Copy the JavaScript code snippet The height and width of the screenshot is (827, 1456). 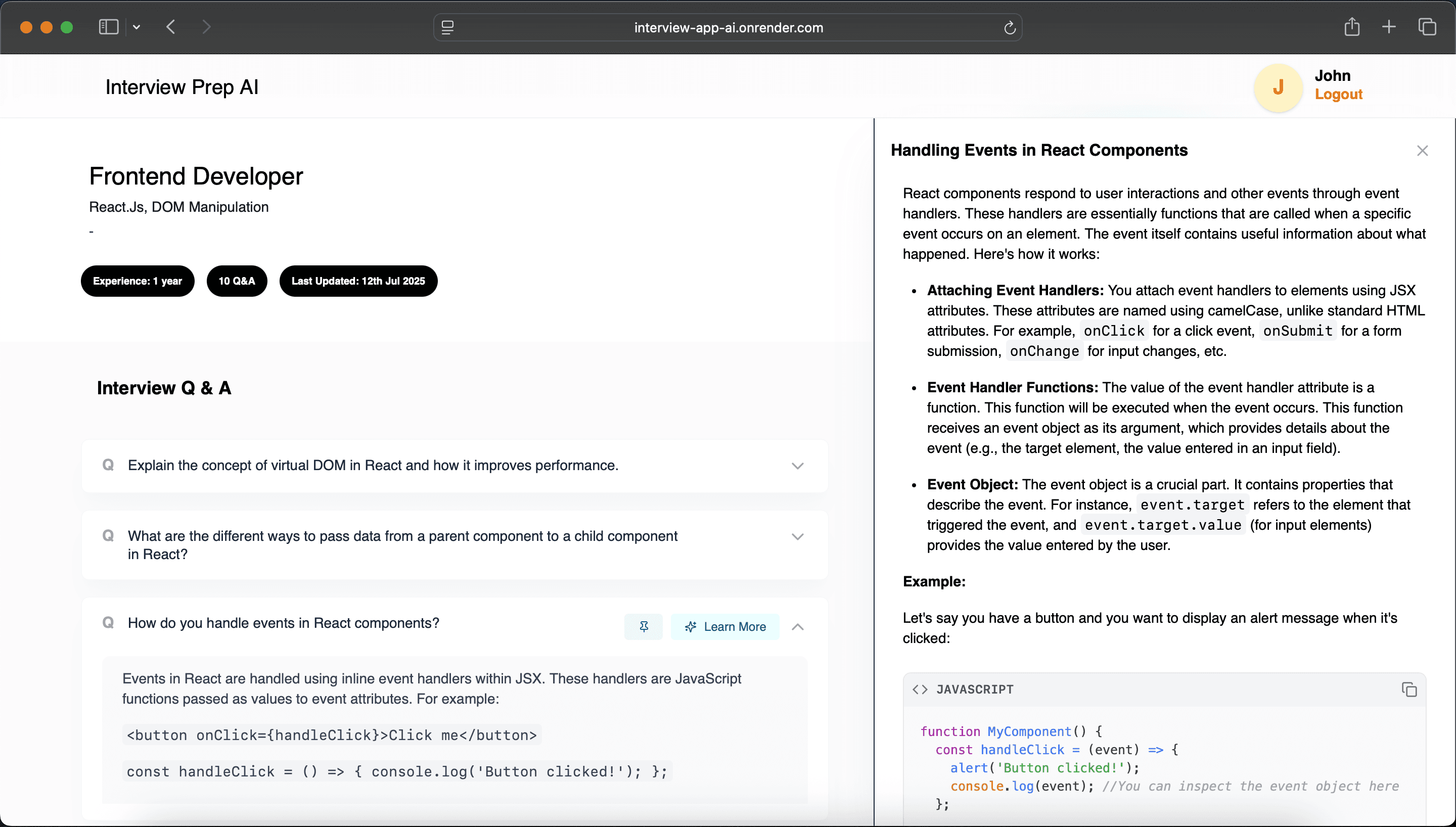point(1409,689)
